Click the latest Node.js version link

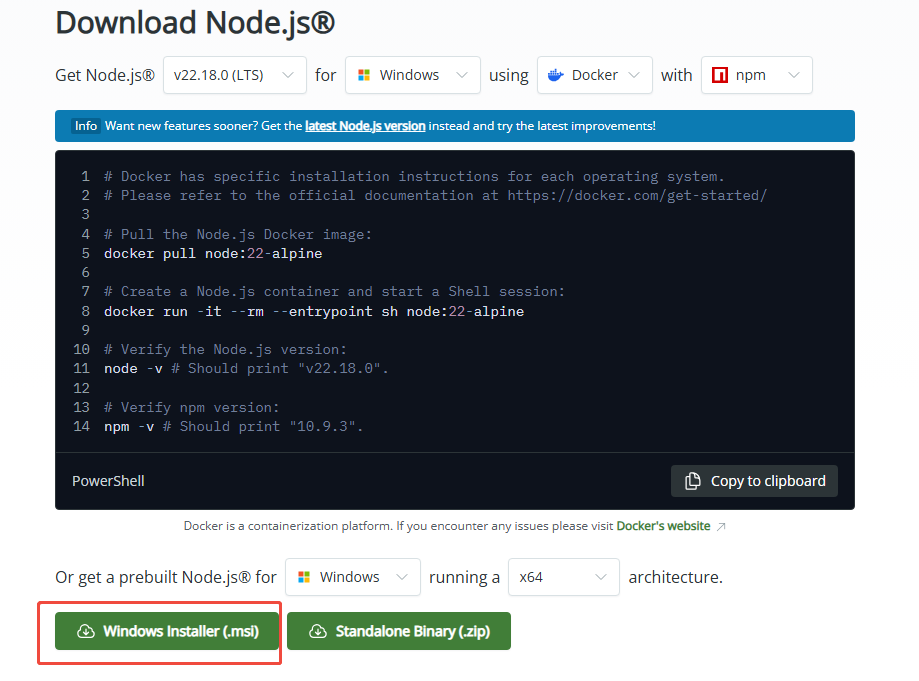365,126
